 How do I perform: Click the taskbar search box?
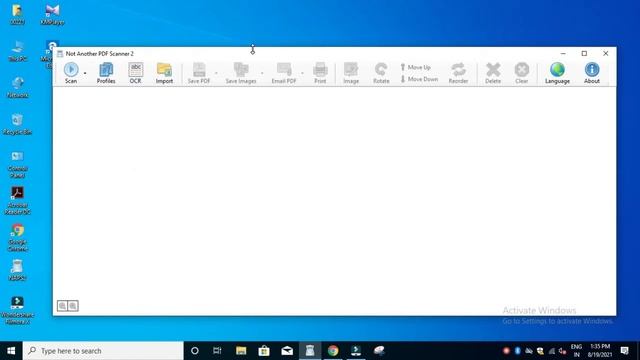point(103,351)
